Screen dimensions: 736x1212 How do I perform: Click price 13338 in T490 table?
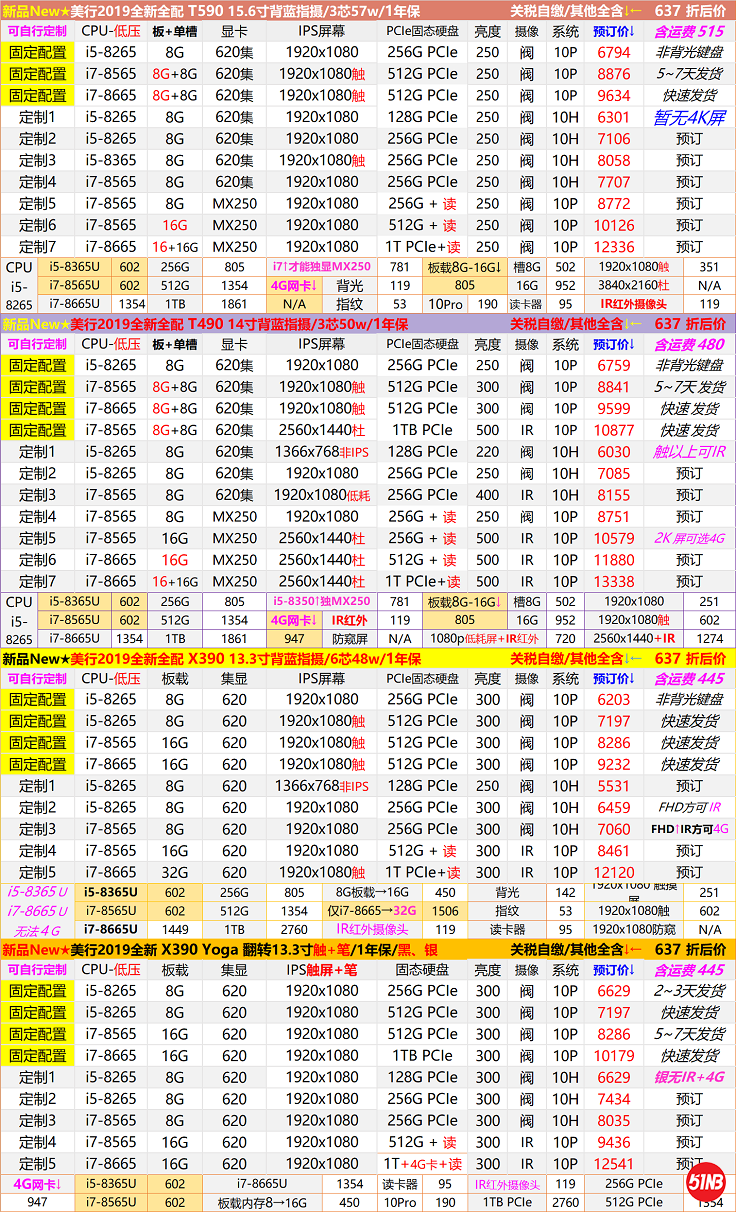[614, 582]
